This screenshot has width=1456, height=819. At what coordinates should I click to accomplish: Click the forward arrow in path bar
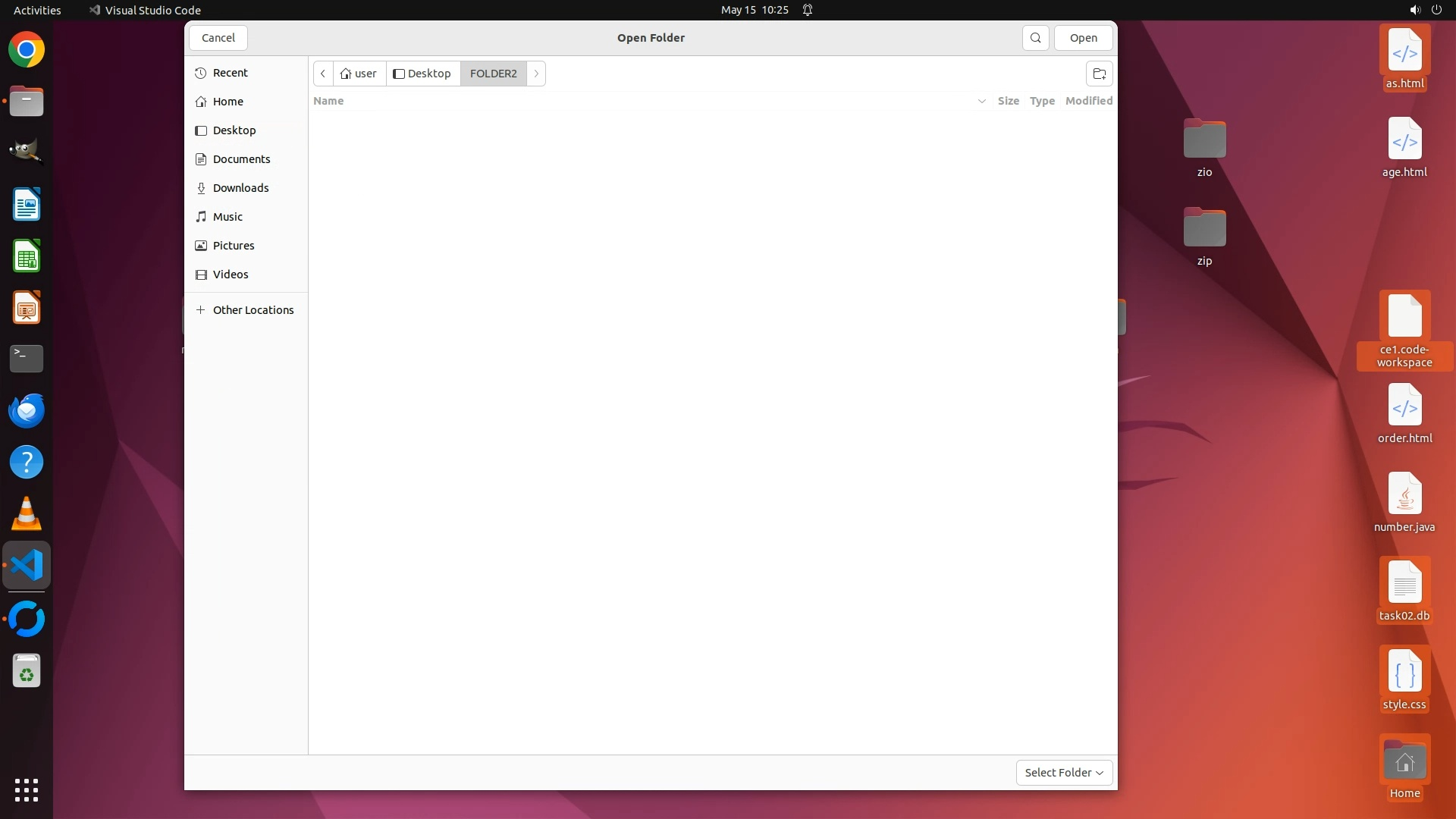point(536,74)
